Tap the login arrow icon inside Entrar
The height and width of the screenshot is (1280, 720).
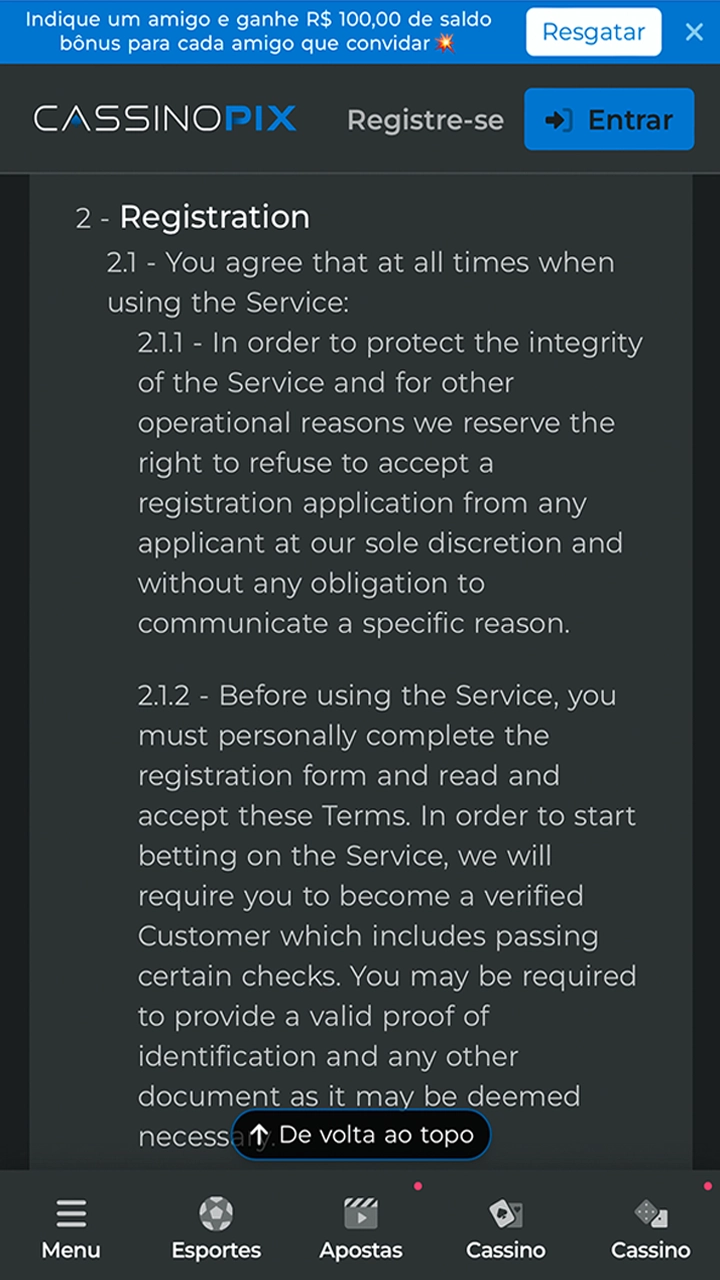(x=558, y=120)
